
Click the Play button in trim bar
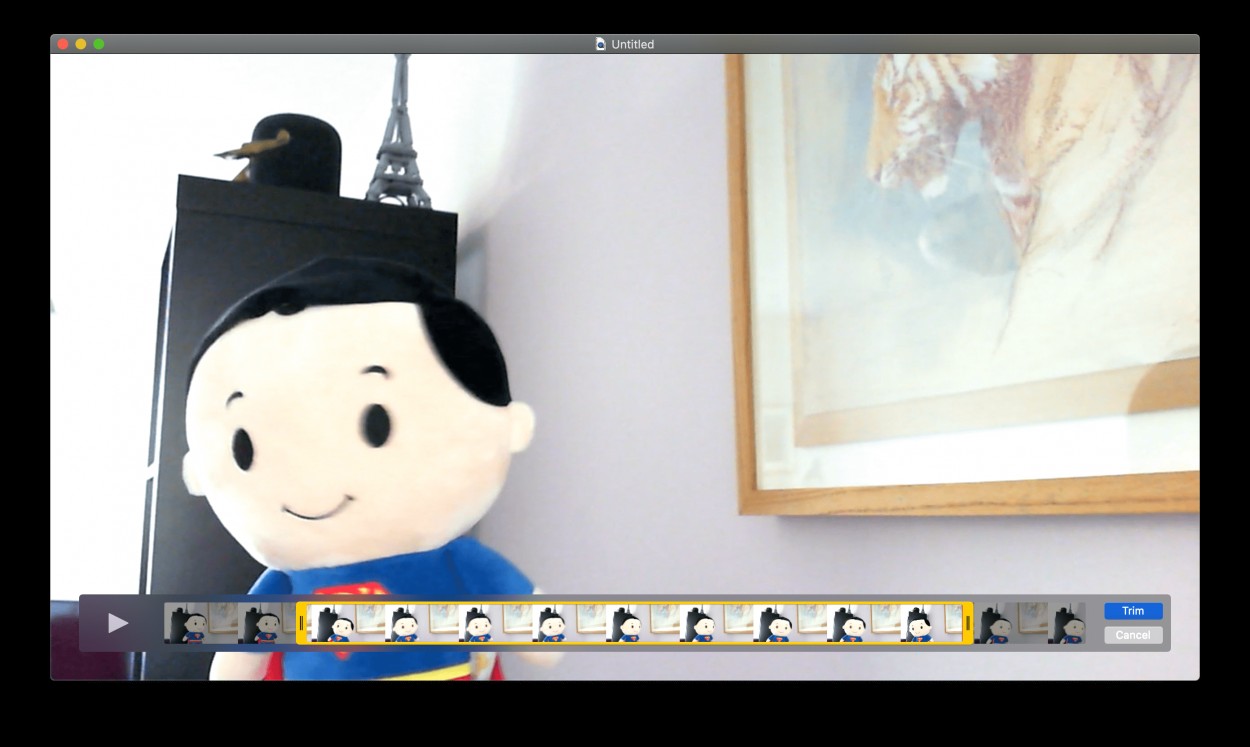coord(118,623)
